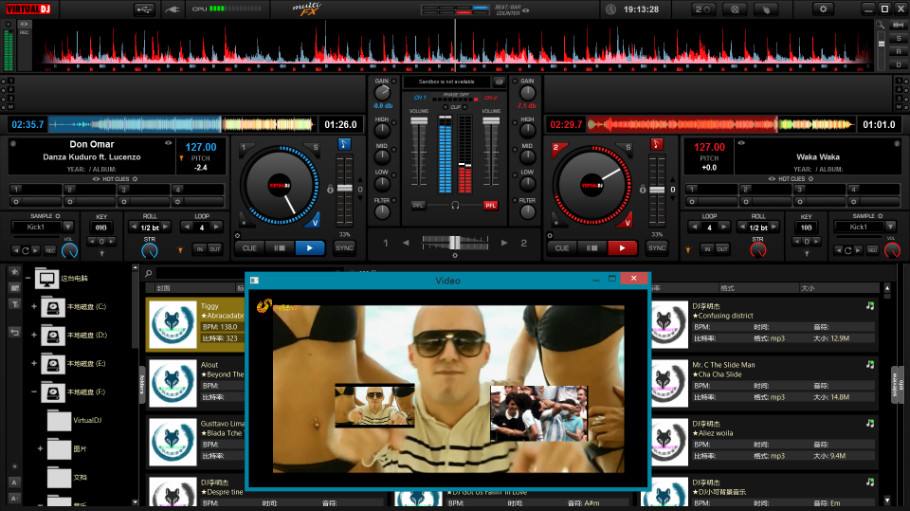This screenshot has height=511, width=910.
Task: Toggle the right deck SYNC button
Action: [656, 248]
